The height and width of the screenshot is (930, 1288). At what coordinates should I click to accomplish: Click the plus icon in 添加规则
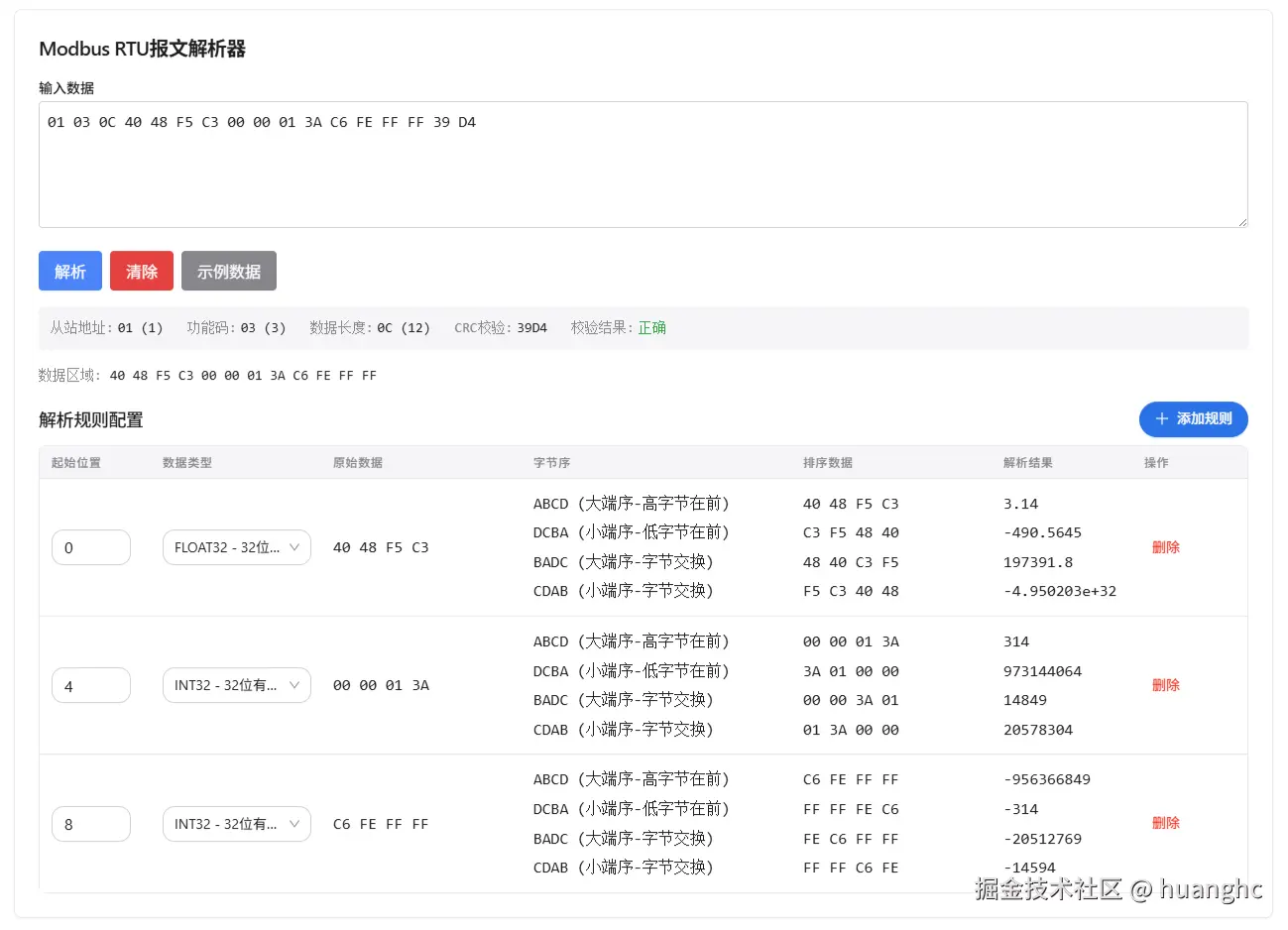coord(1162,418)
